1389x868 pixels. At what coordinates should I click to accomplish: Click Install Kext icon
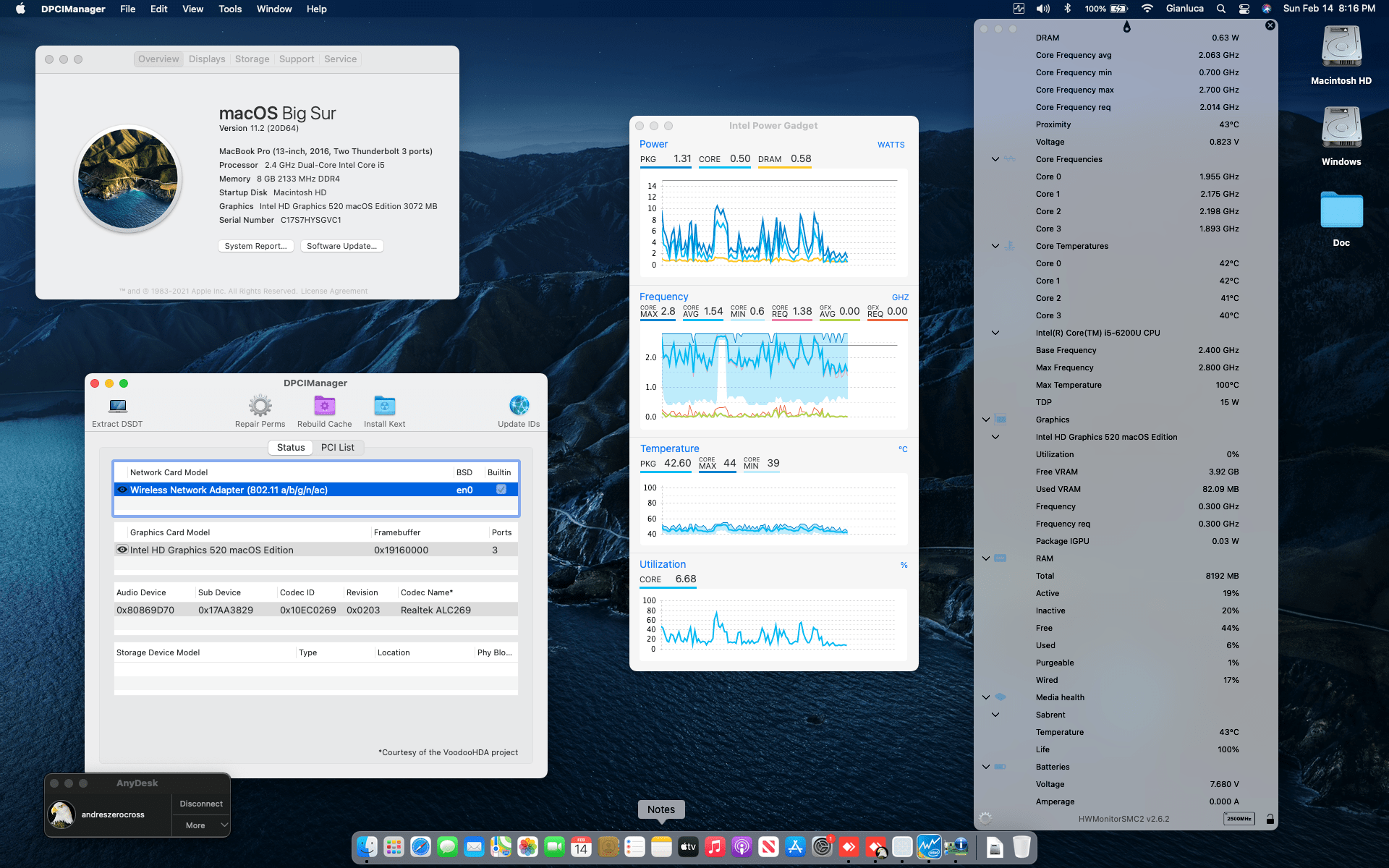pyautogui.click(x=385, y=406)
